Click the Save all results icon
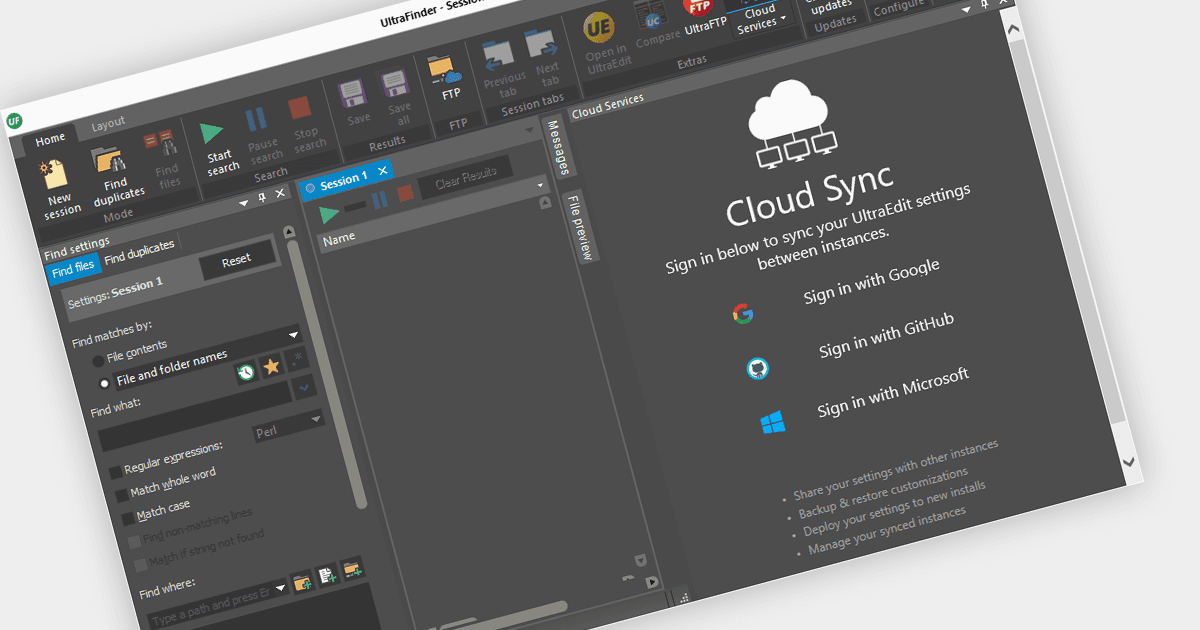 pyautogui.click(x=394, y=82)
